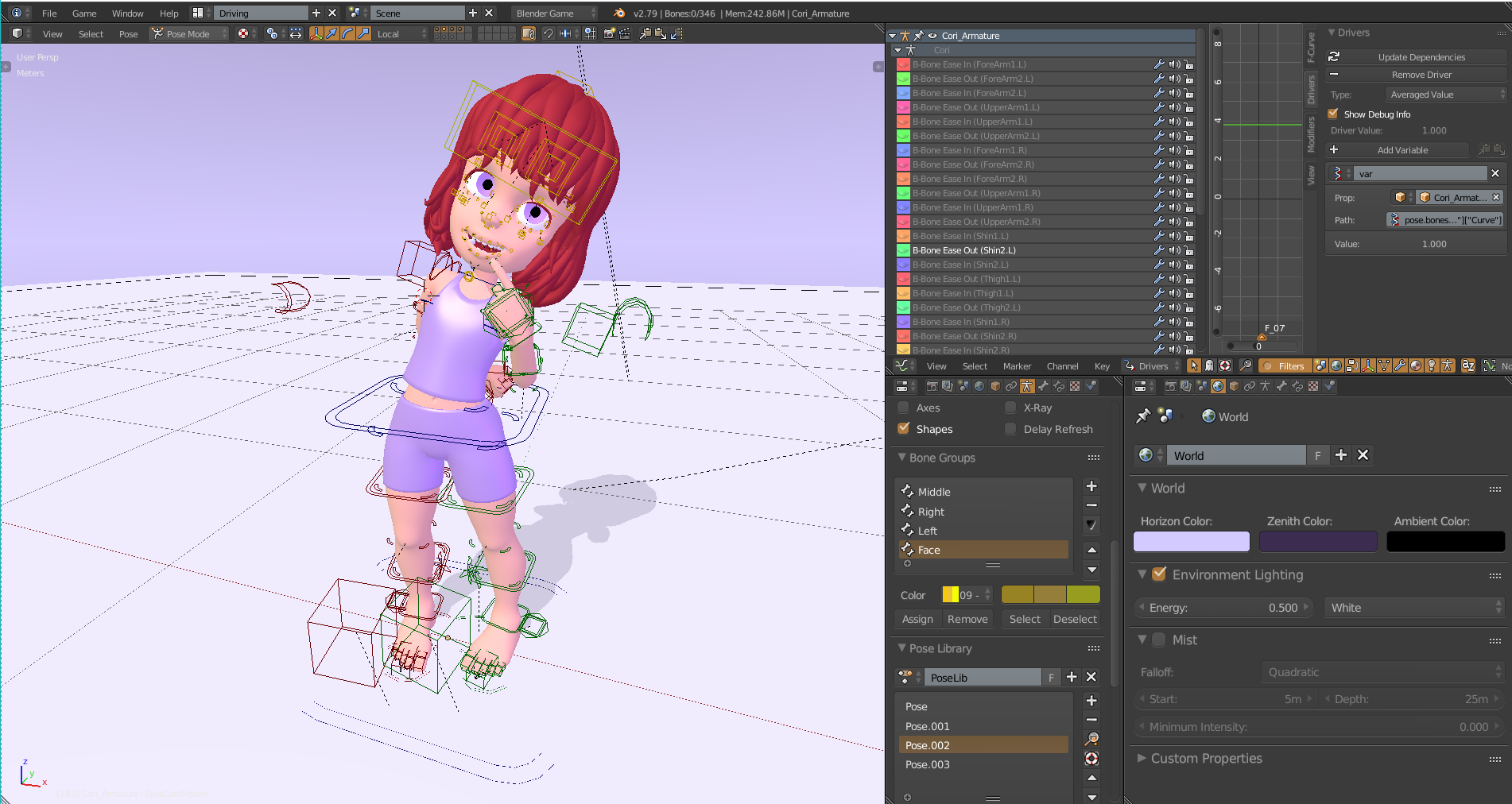1512x804 pixels.
Task: Uncheck Show Debug Info
Action: point(1333,114)
